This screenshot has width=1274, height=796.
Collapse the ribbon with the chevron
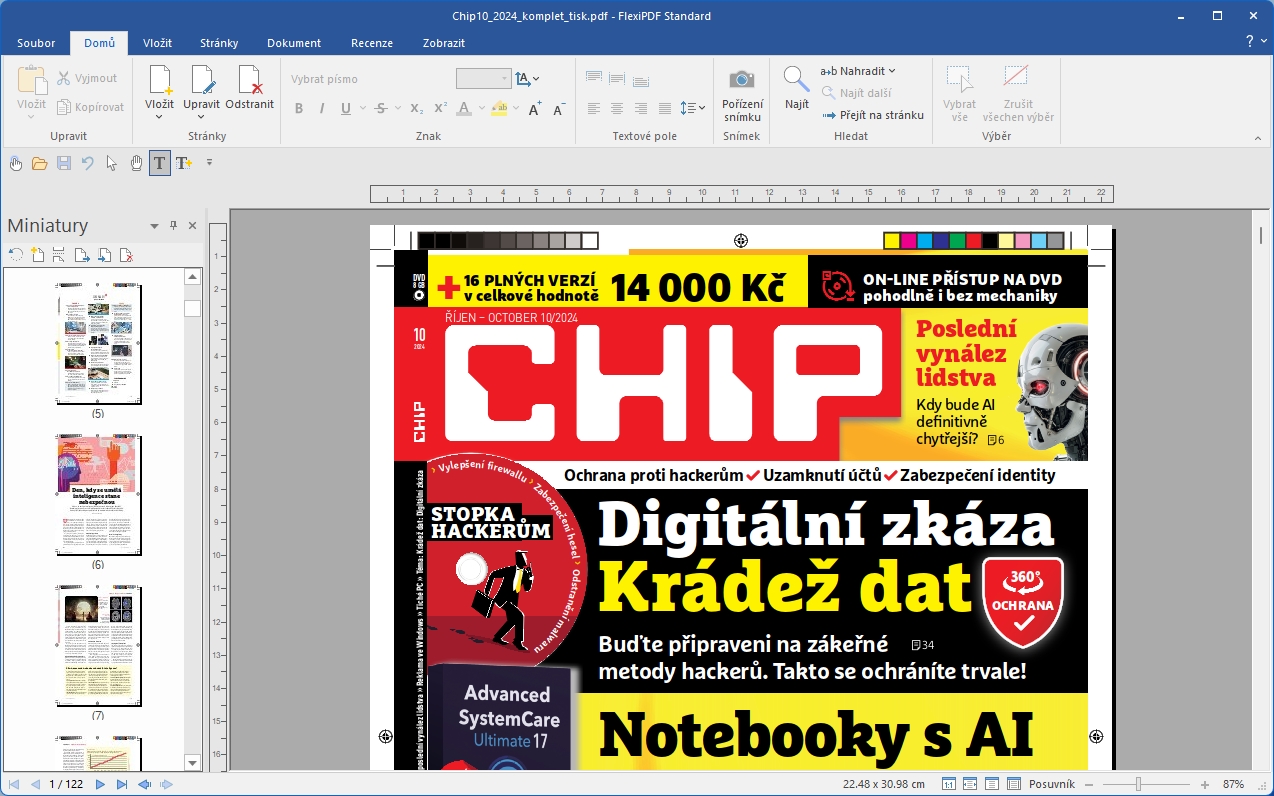(x=1263, y=42)
